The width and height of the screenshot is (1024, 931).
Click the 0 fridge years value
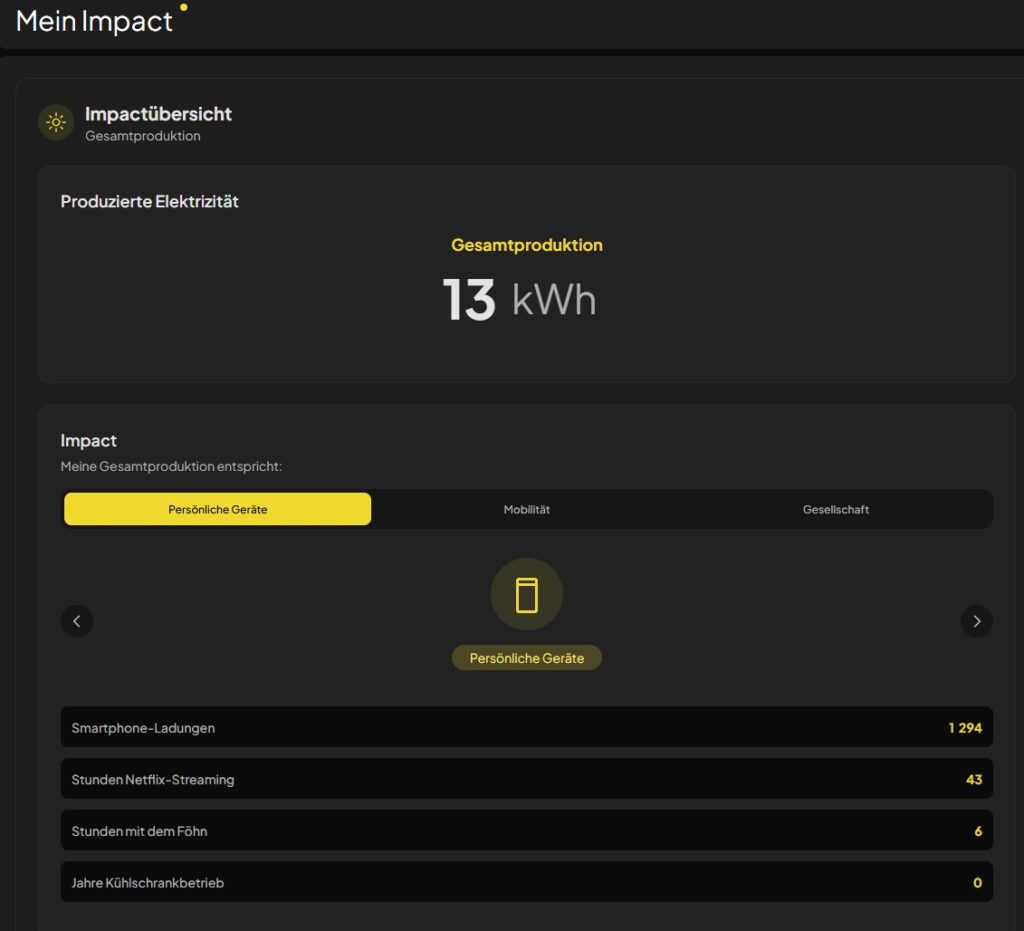(x=977, y=882)
